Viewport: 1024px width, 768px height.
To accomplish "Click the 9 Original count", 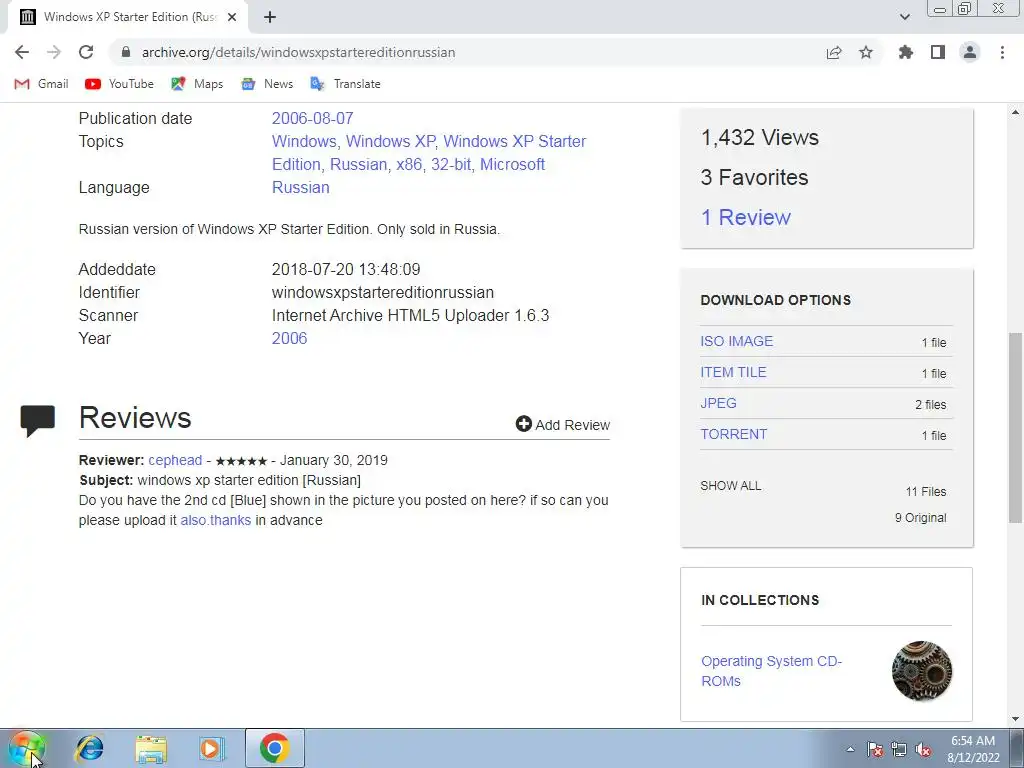I will pyautogui.click(x=920, y=518).
